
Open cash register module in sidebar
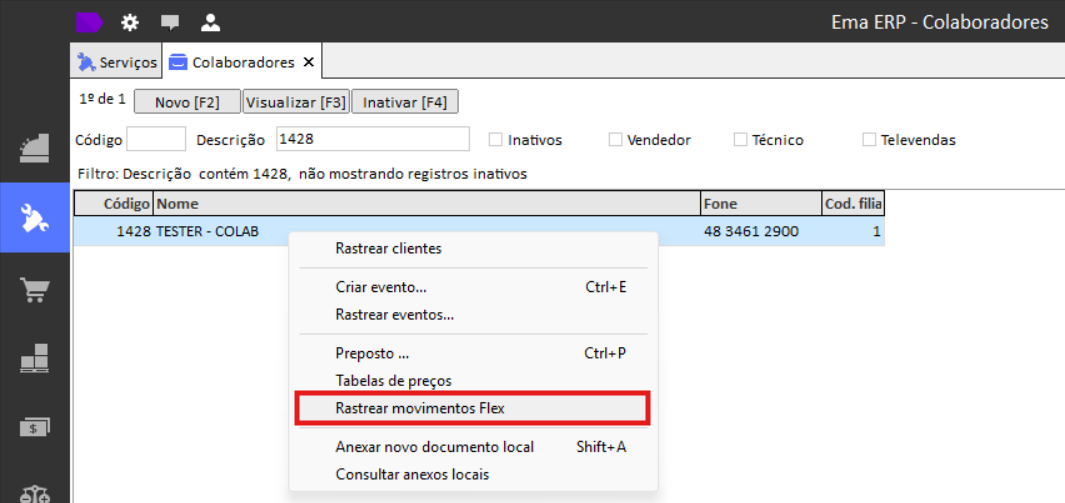35,149
